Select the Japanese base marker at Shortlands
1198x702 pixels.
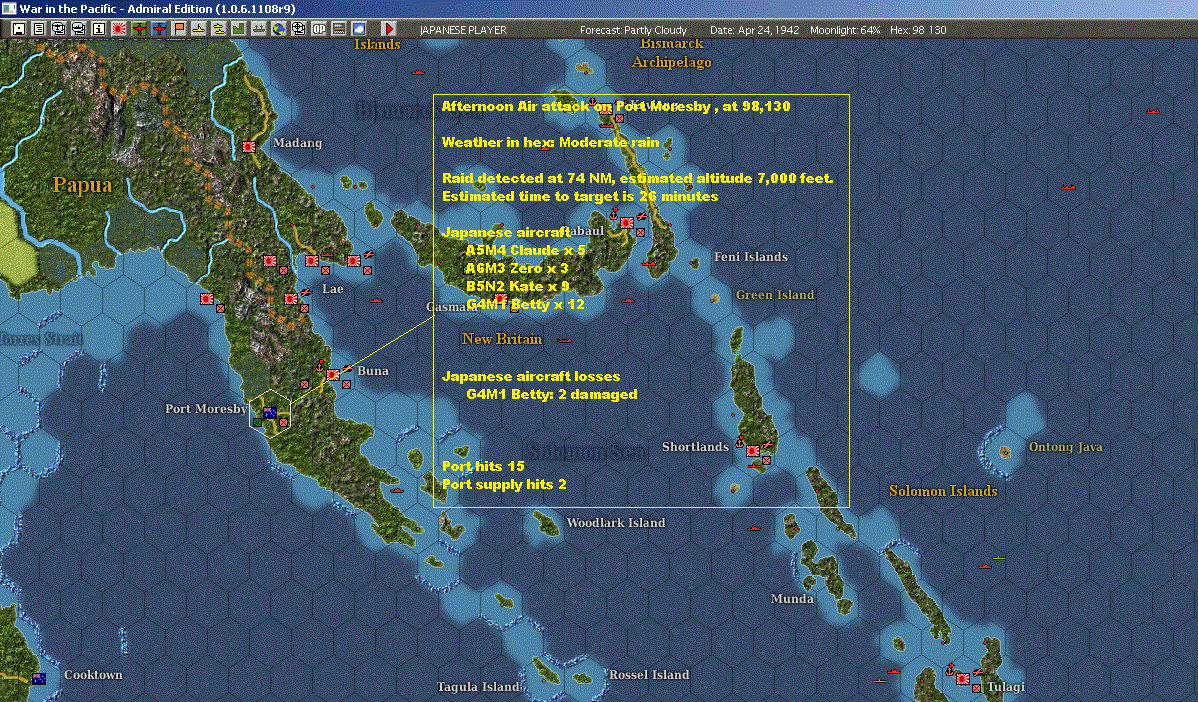(753, 451)
